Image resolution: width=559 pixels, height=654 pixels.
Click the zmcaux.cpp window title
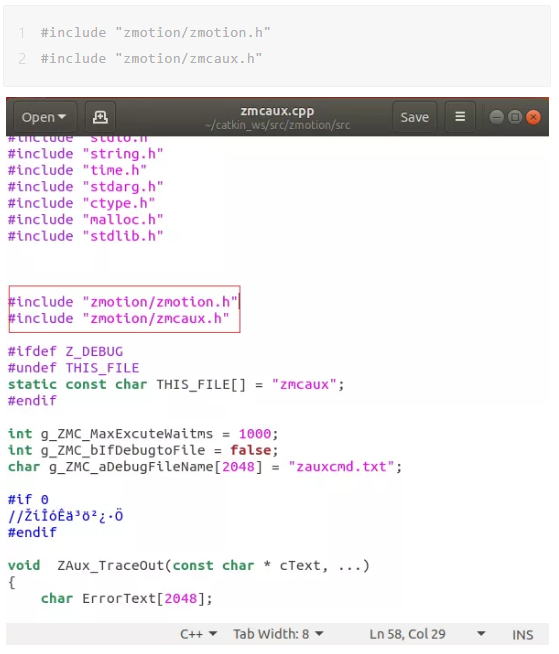[x=277, y=111]
